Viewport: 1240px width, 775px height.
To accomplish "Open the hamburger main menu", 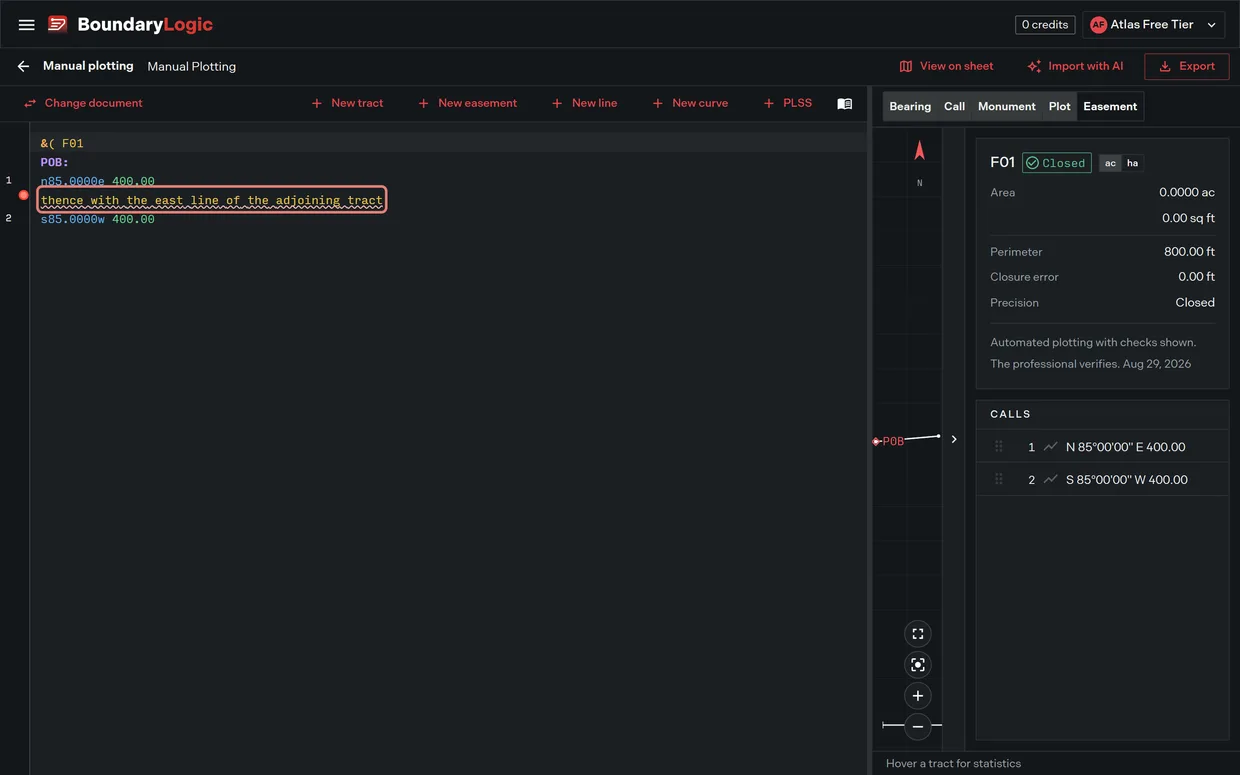I will (x=27, y=25).
